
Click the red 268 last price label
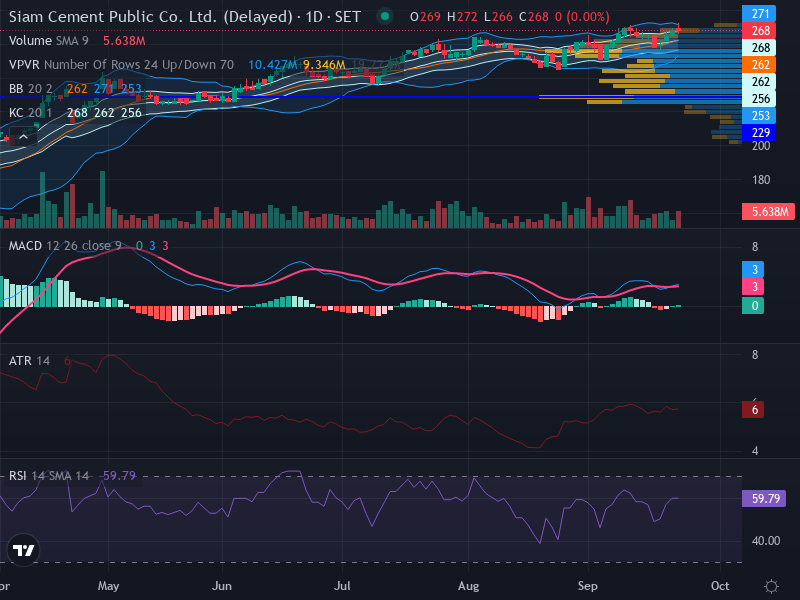coord(759,31)
